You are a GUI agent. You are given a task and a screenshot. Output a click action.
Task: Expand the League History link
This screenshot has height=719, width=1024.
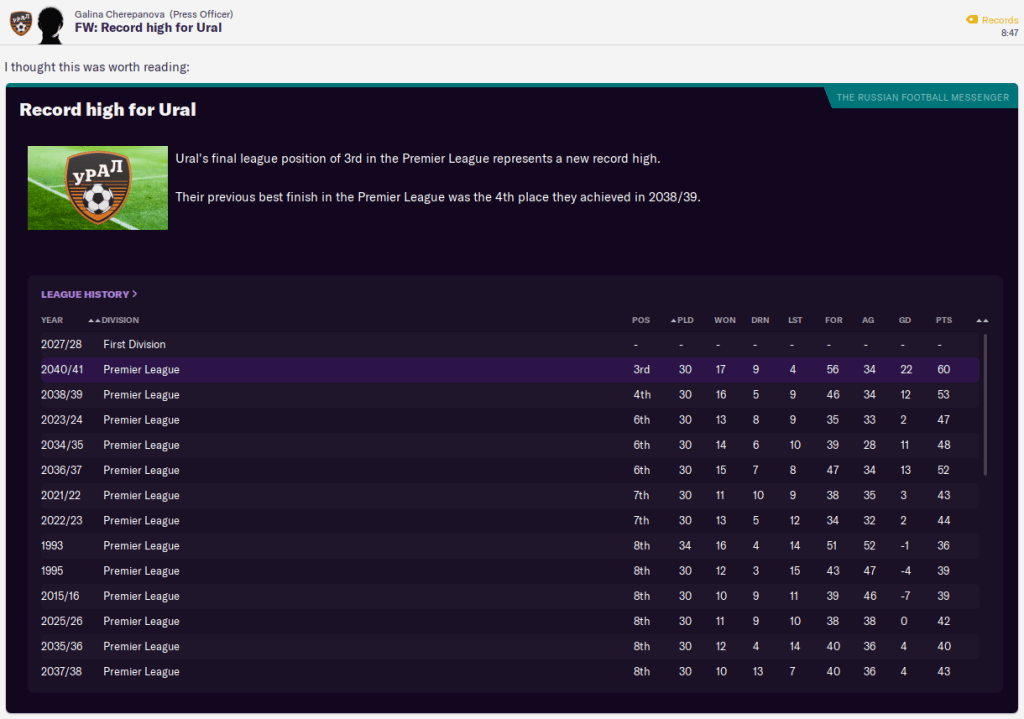89,294
